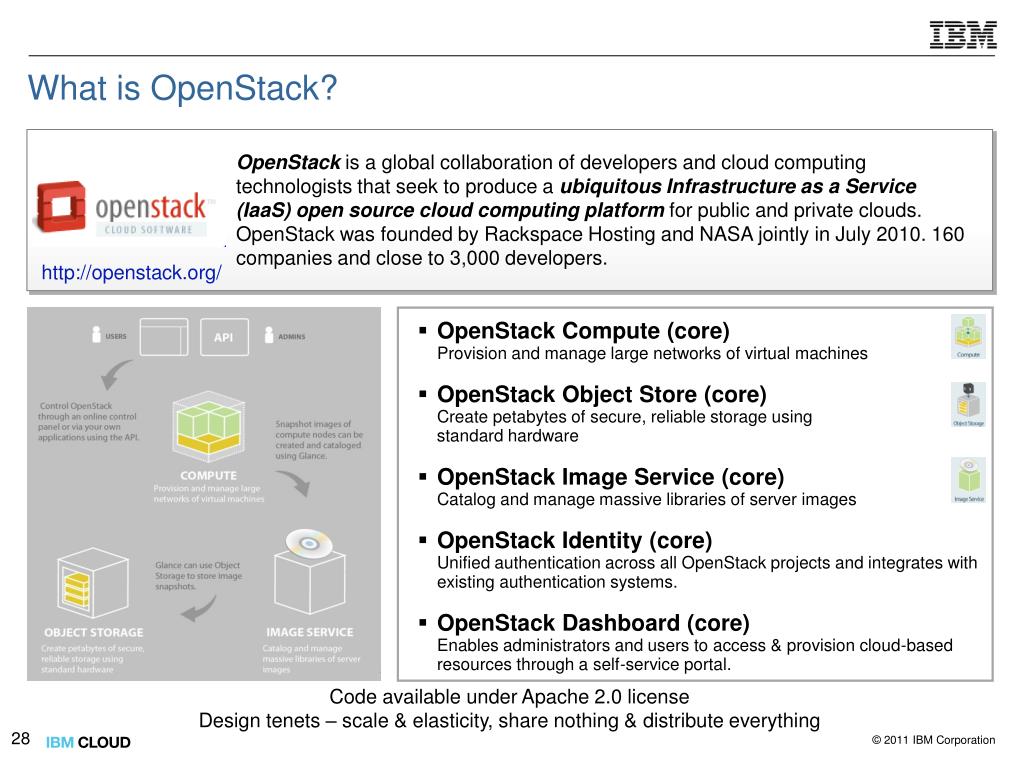Click the COMPUTE label in the diagram
The height and width of the screenshot is (768, 1024).
(208, 475)
